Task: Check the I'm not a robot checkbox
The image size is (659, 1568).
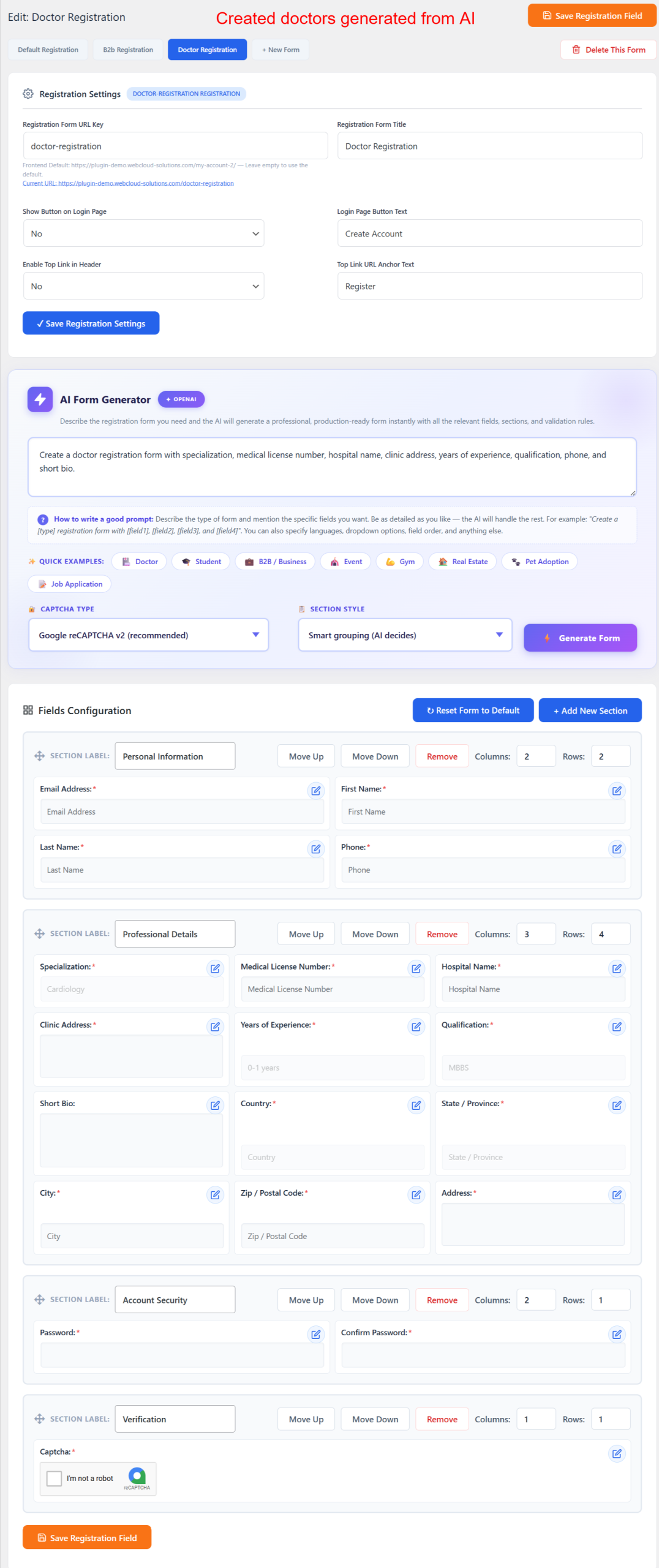Action: pos(55,1479)
